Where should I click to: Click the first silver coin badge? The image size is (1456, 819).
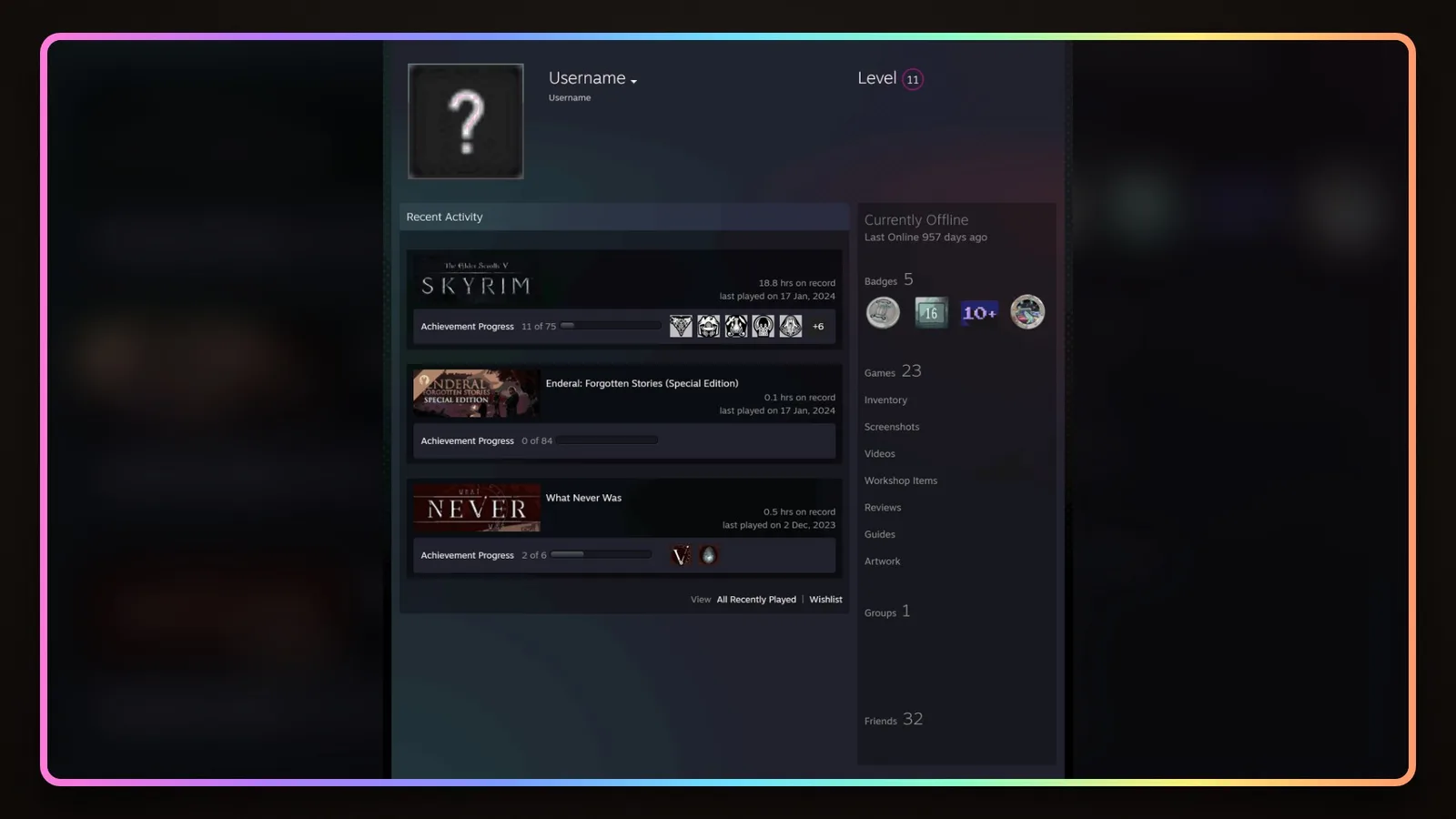point(883,312)
